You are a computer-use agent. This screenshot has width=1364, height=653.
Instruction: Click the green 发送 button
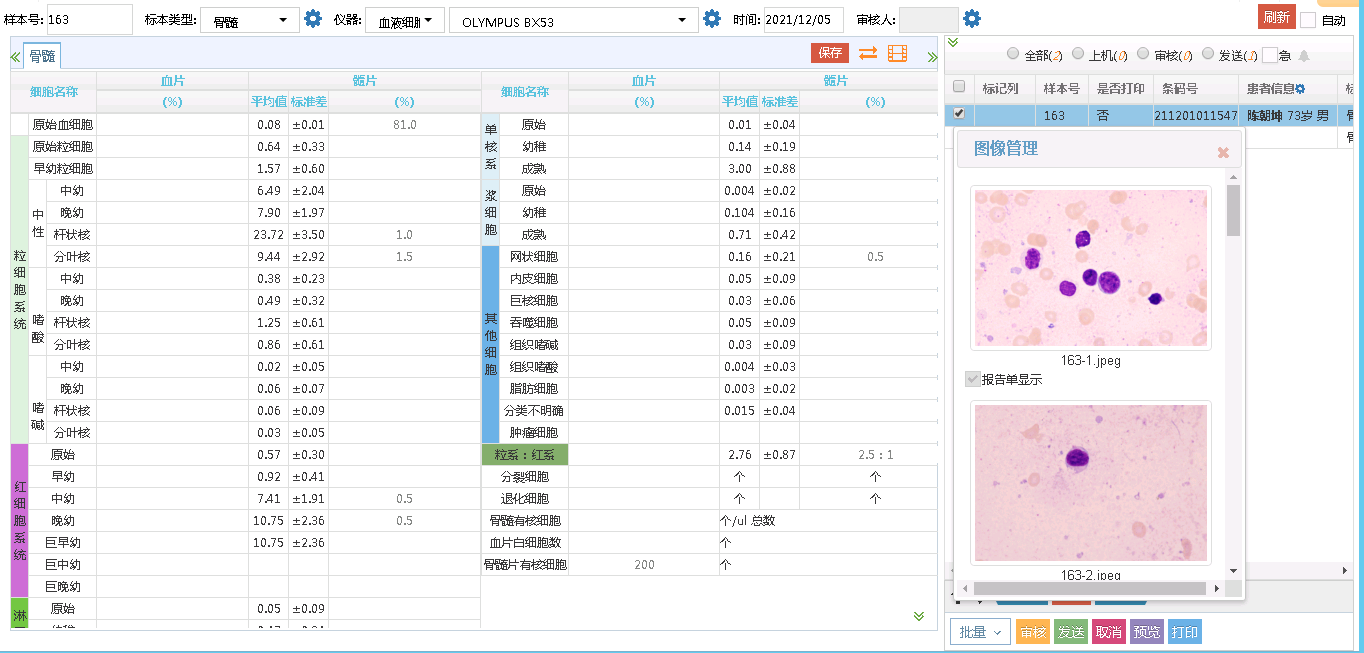[x=1070, y=631]
